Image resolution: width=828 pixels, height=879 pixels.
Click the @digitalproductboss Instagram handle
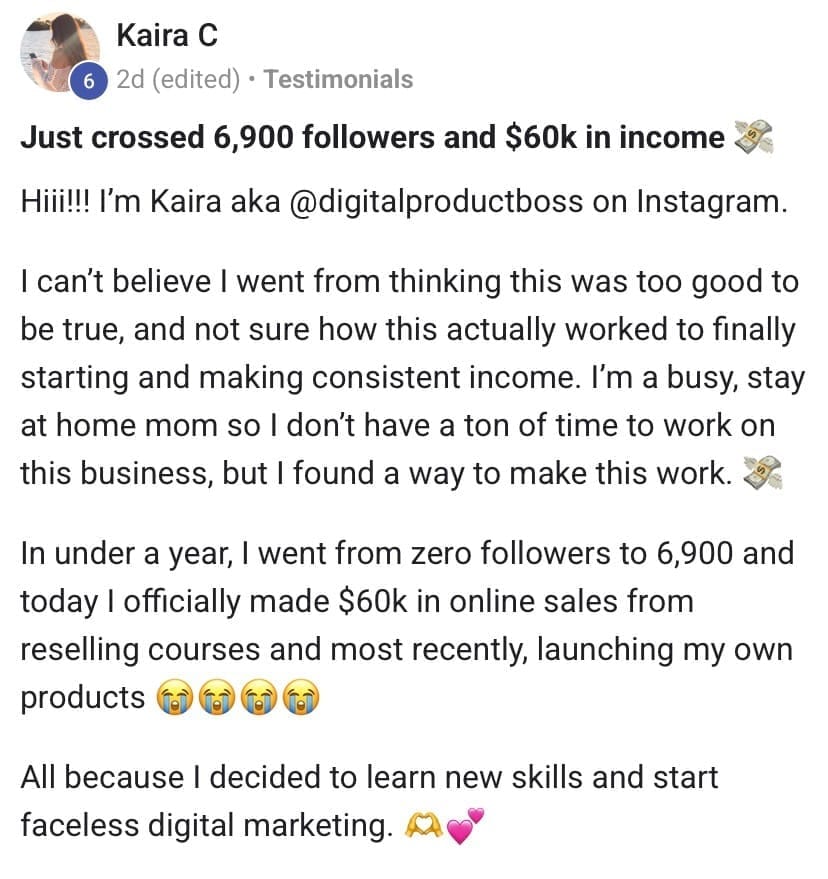point(436,202)
